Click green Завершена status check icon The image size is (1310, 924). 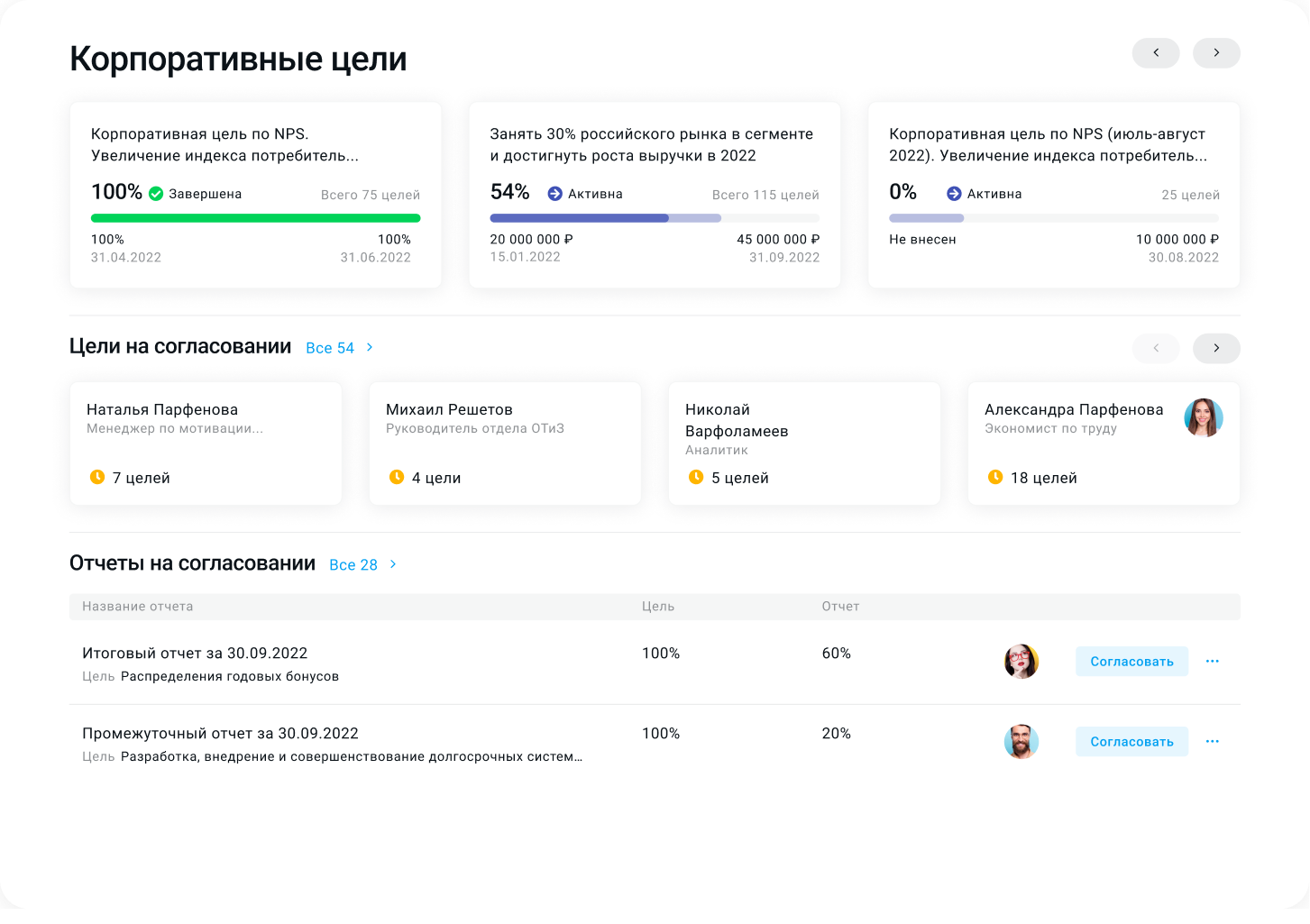click(156, 194)
